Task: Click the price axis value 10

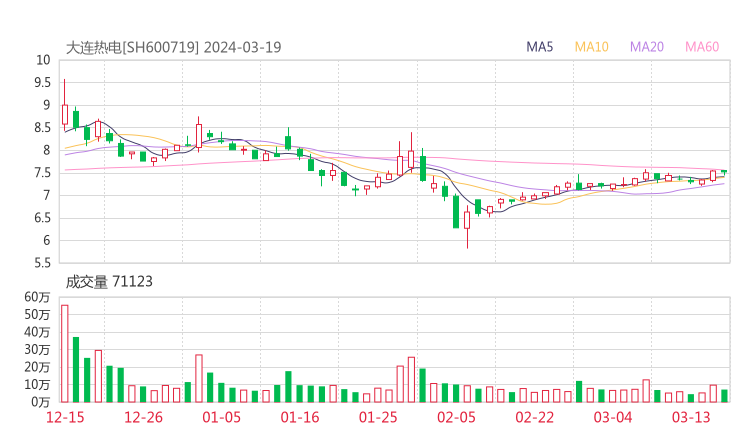Action: coord(43,60)
